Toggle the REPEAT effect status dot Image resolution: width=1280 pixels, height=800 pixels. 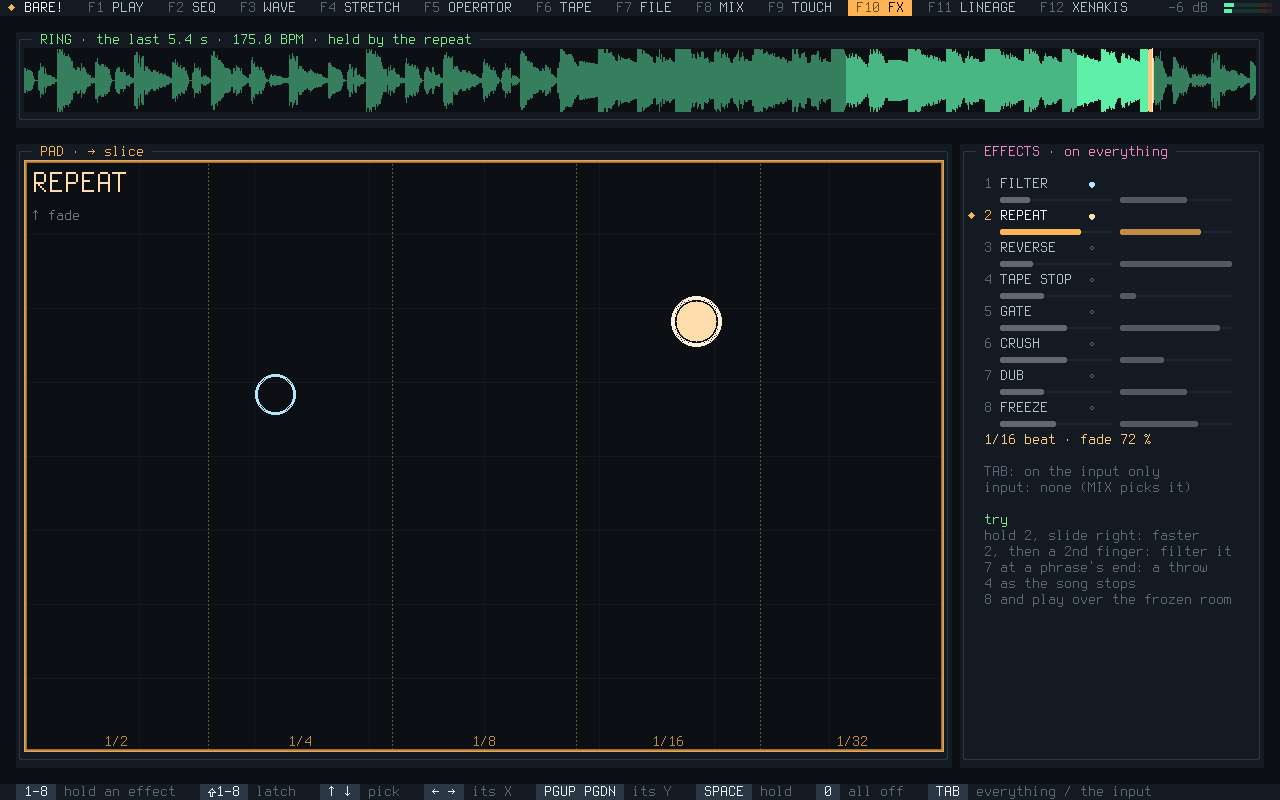(1092, 216)
